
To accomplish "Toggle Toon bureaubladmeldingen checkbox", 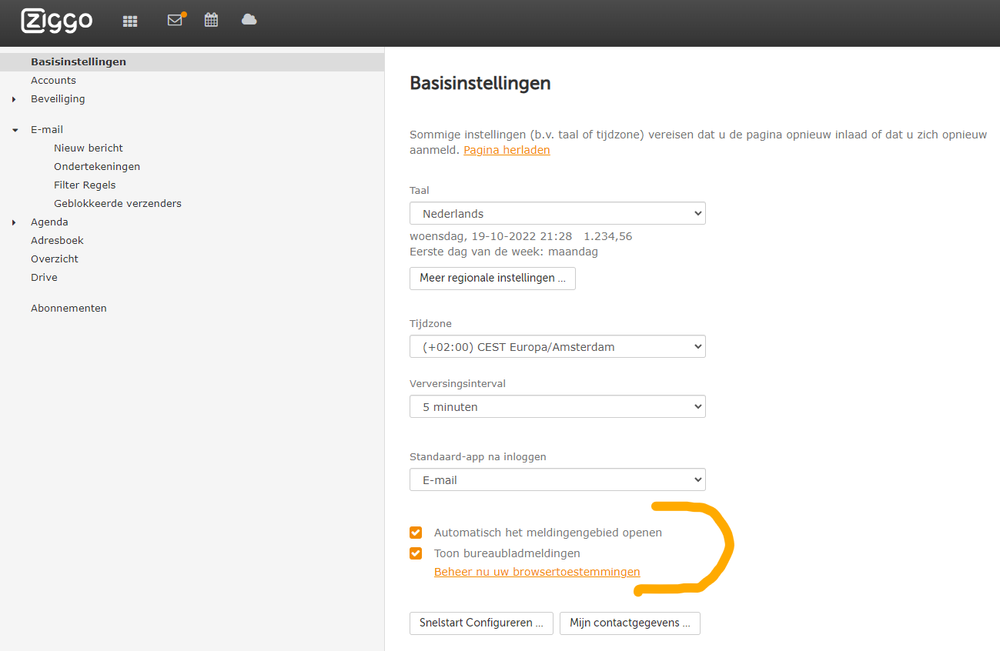I will tap(416, 553).
